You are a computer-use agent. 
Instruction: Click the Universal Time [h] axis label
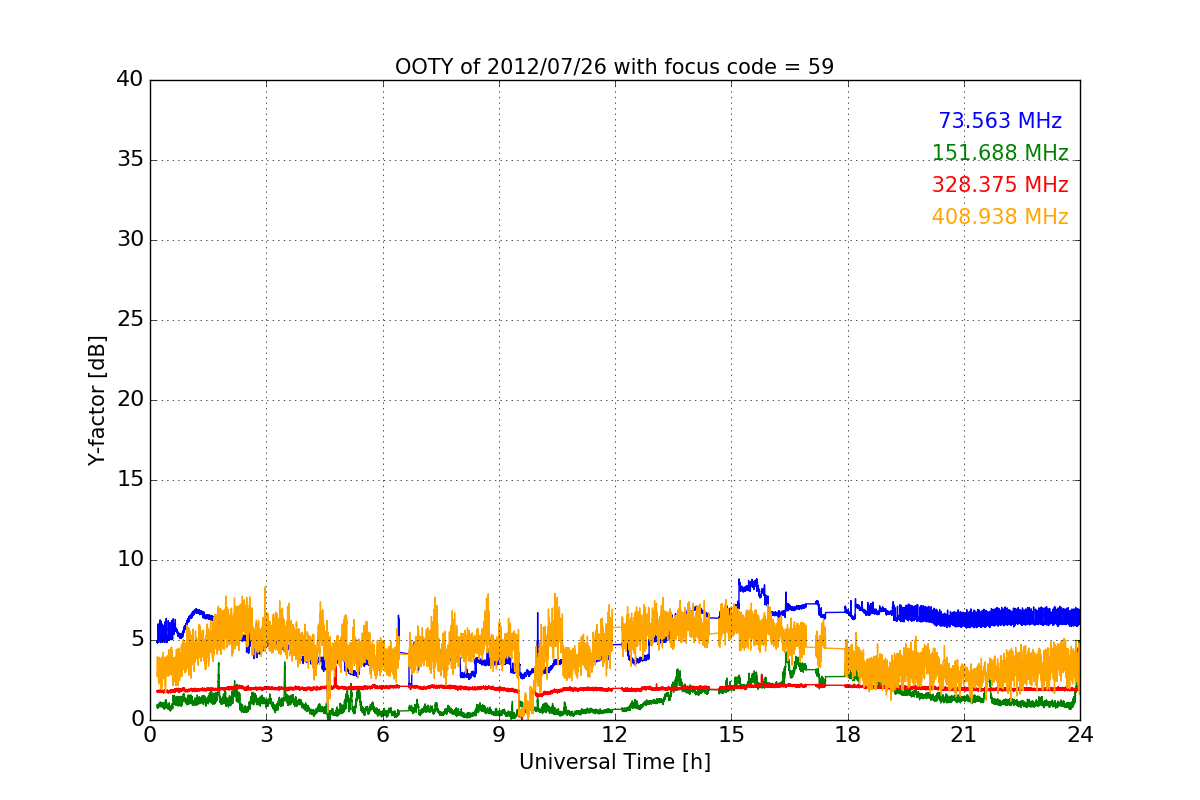pyautogui.click(x=614, y=762)
